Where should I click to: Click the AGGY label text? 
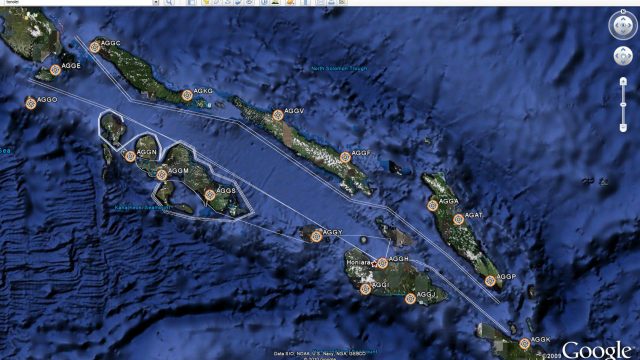coord(332,232)
